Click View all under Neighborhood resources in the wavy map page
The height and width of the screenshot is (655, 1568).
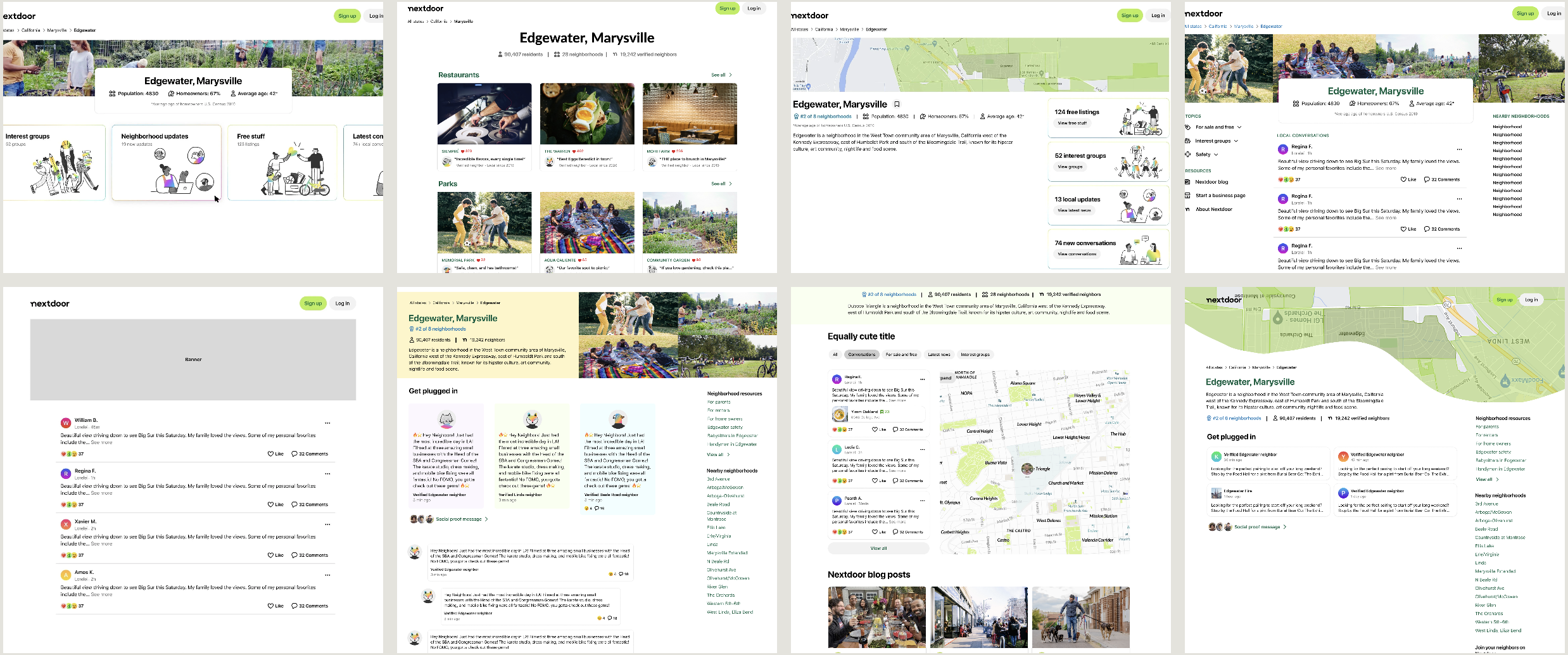click(x=1487, y=480)
